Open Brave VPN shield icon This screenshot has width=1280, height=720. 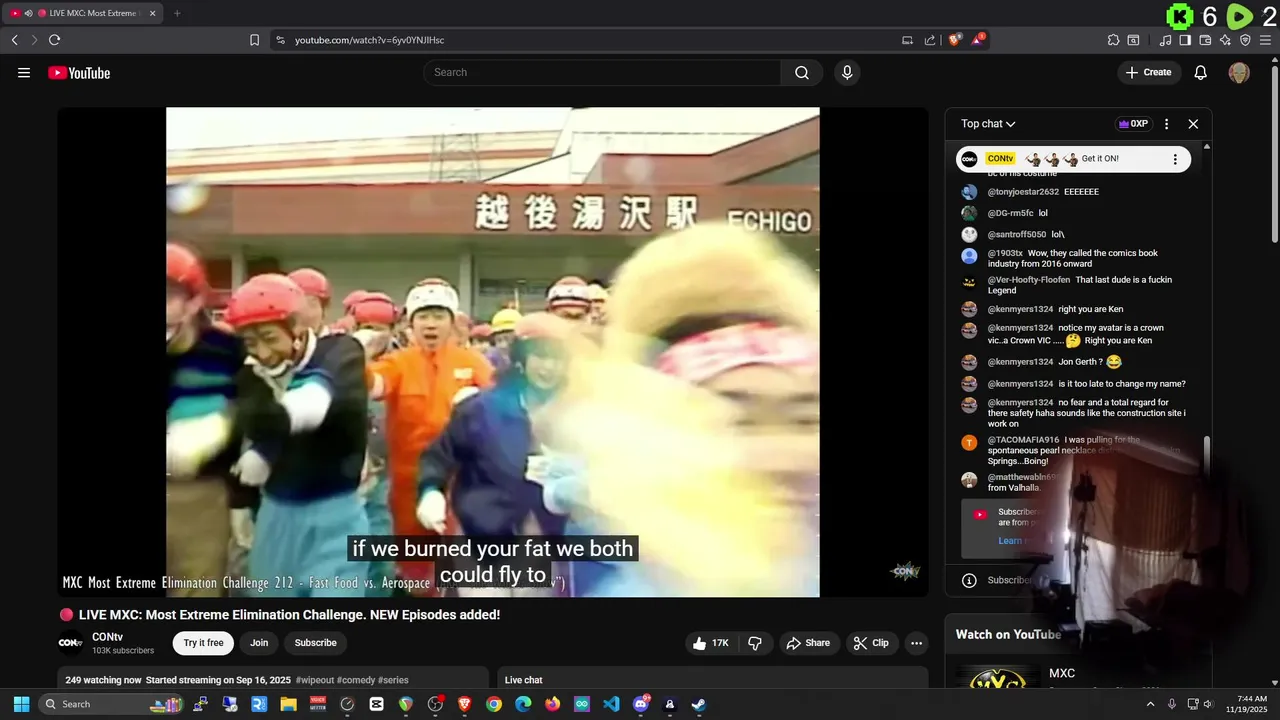[x=1245, y=40]
